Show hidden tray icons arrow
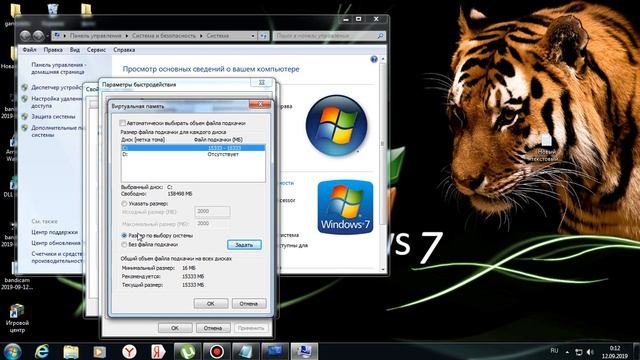The width and height of the screenshot is (640, 360). [x=567, y=352]
